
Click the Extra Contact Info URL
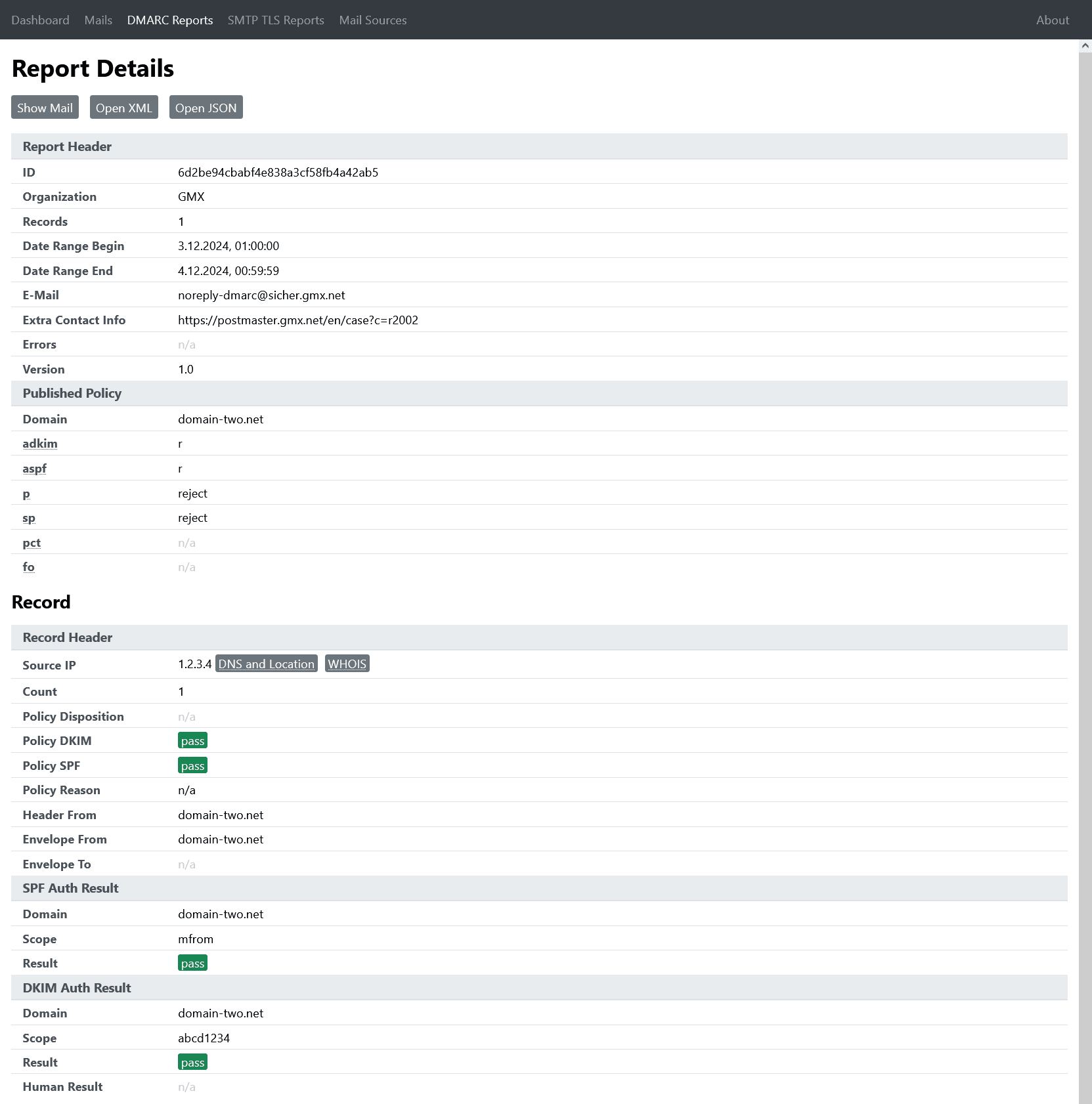pos(297,320)
